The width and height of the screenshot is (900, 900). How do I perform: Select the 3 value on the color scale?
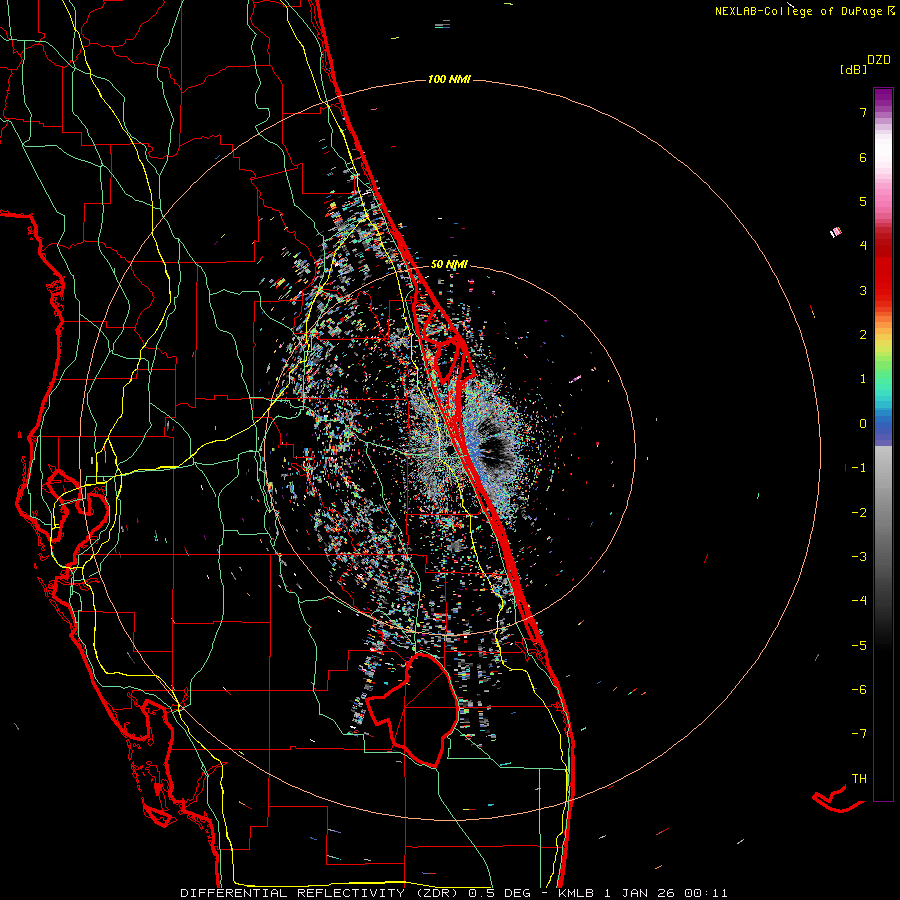(863, 290)
